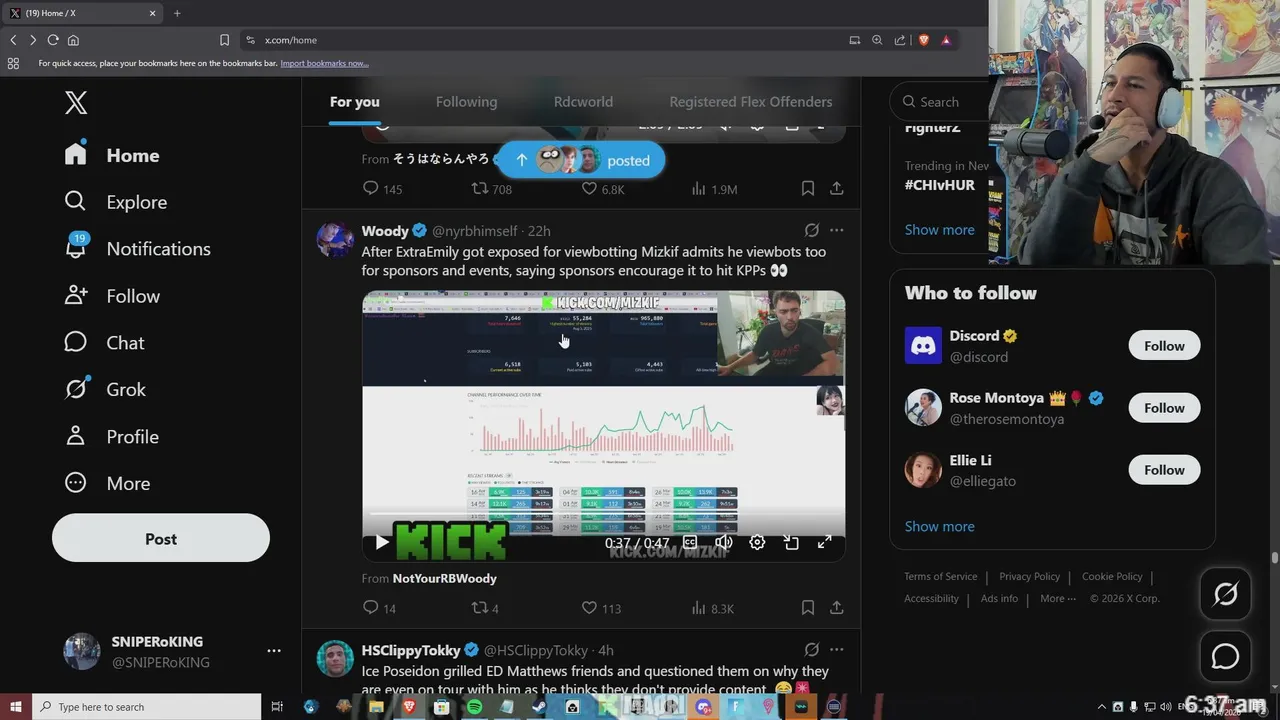This screenshot has width=1280, height=720.
Task: Reply to Woody's Mizkif post
Action: click(x=371, y=607)
